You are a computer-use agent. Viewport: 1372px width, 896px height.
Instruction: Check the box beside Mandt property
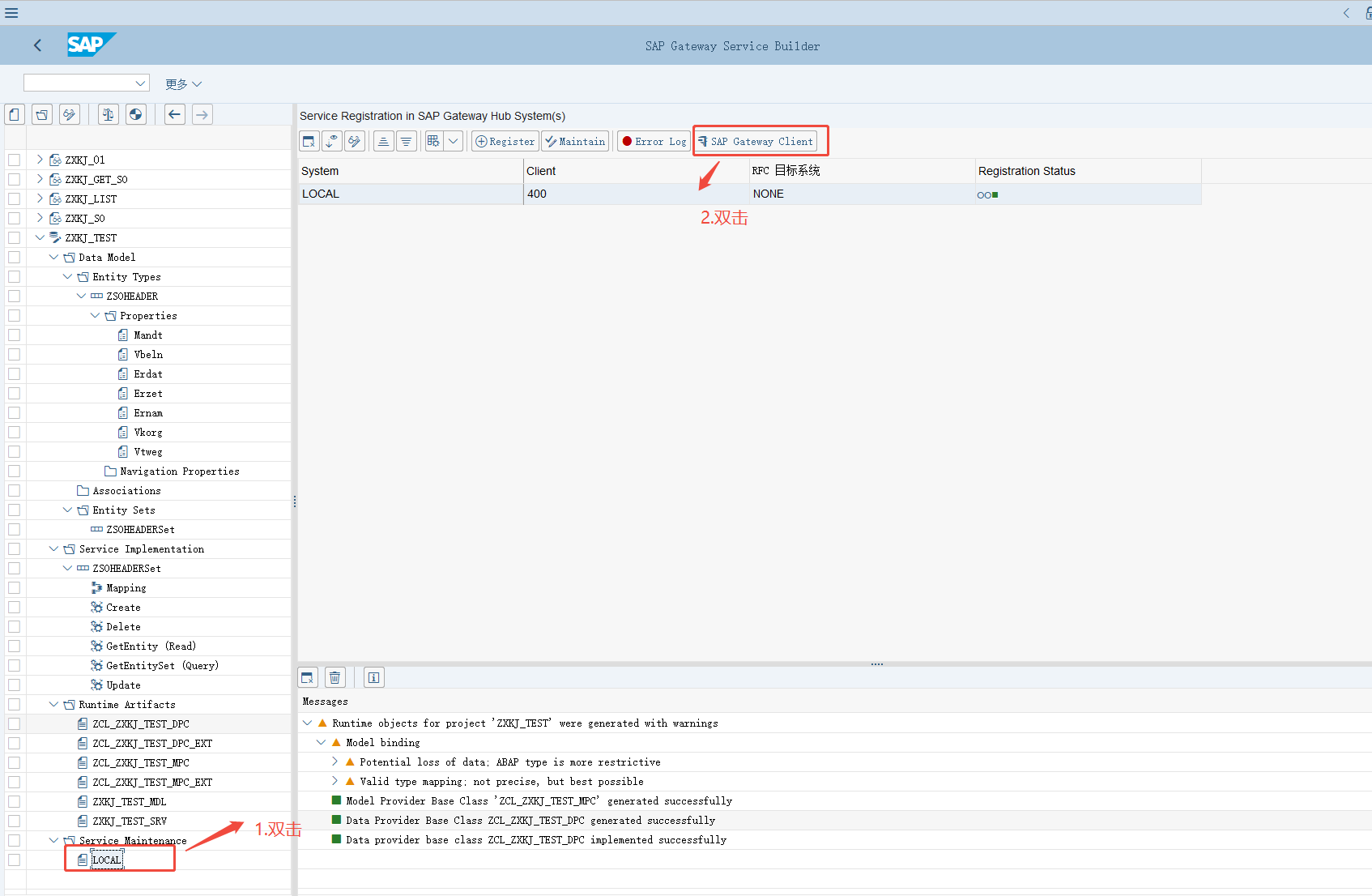point(15,335)
